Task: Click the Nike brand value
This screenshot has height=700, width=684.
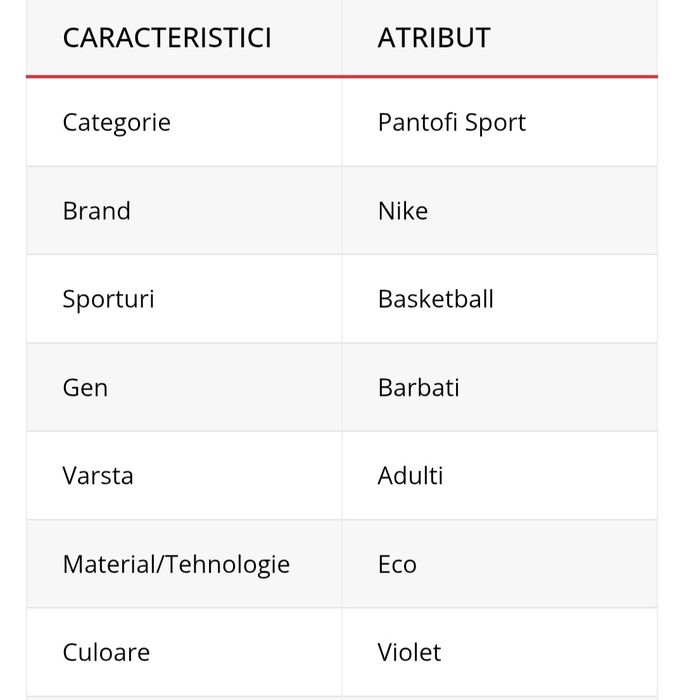Action: click(402, 211)
